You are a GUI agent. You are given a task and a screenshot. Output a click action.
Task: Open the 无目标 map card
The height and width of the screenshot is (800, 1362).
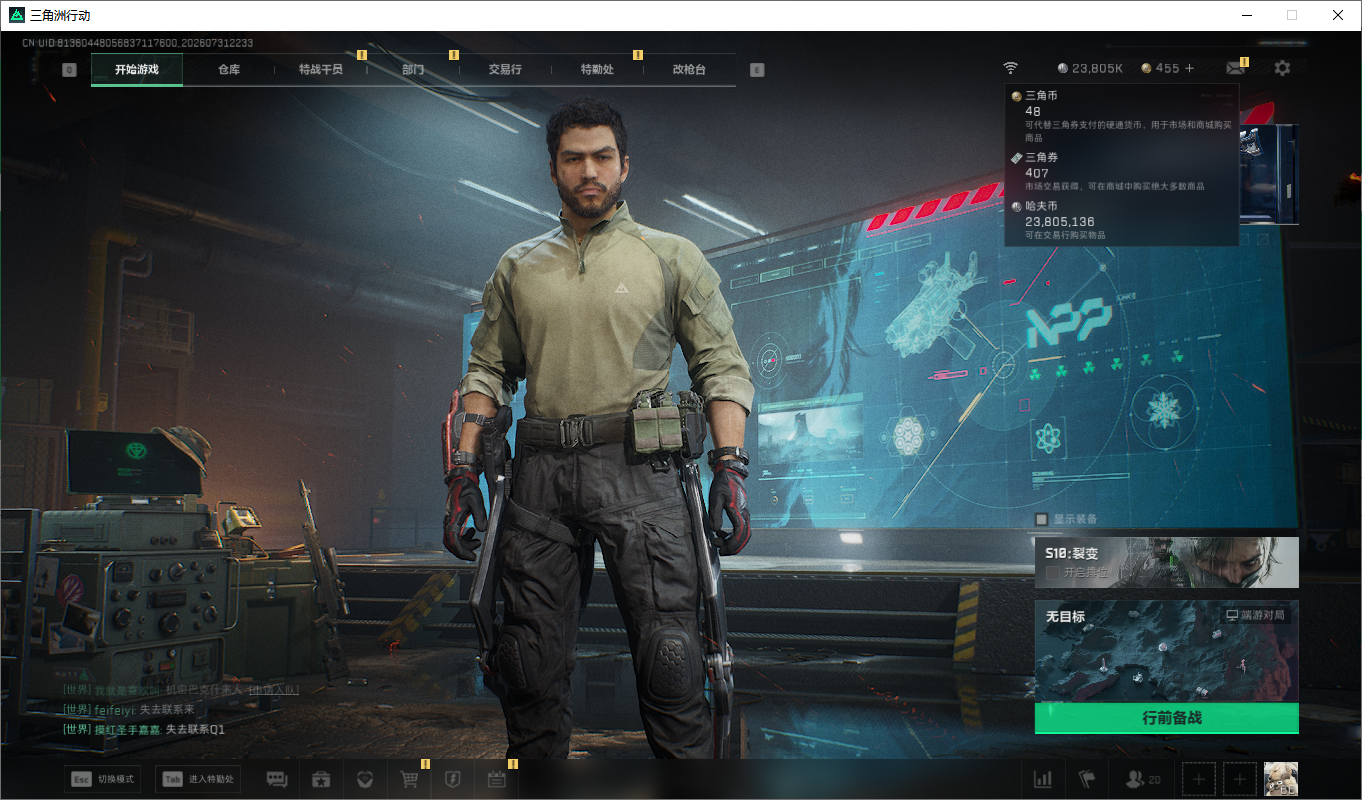(x=1167, y=650)
